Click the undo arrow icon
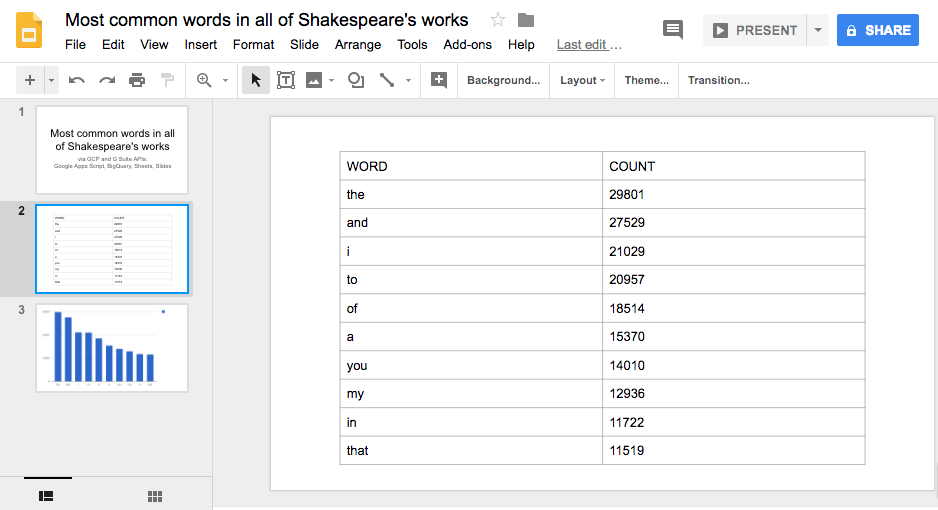Image resolution: width=938 pixels, height=510 pixels. coord(77,80)
